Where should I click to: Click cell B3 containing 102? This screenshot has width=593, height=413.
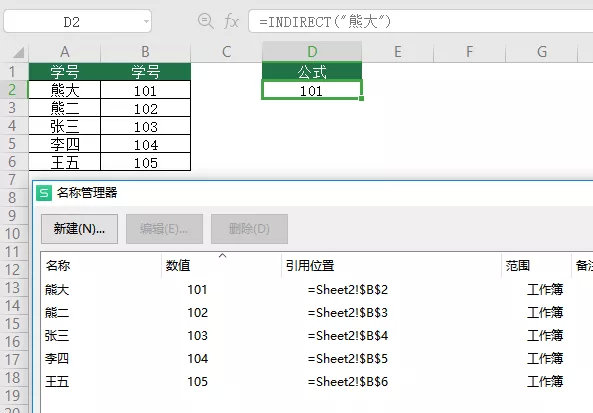click(x=146, y=108)
